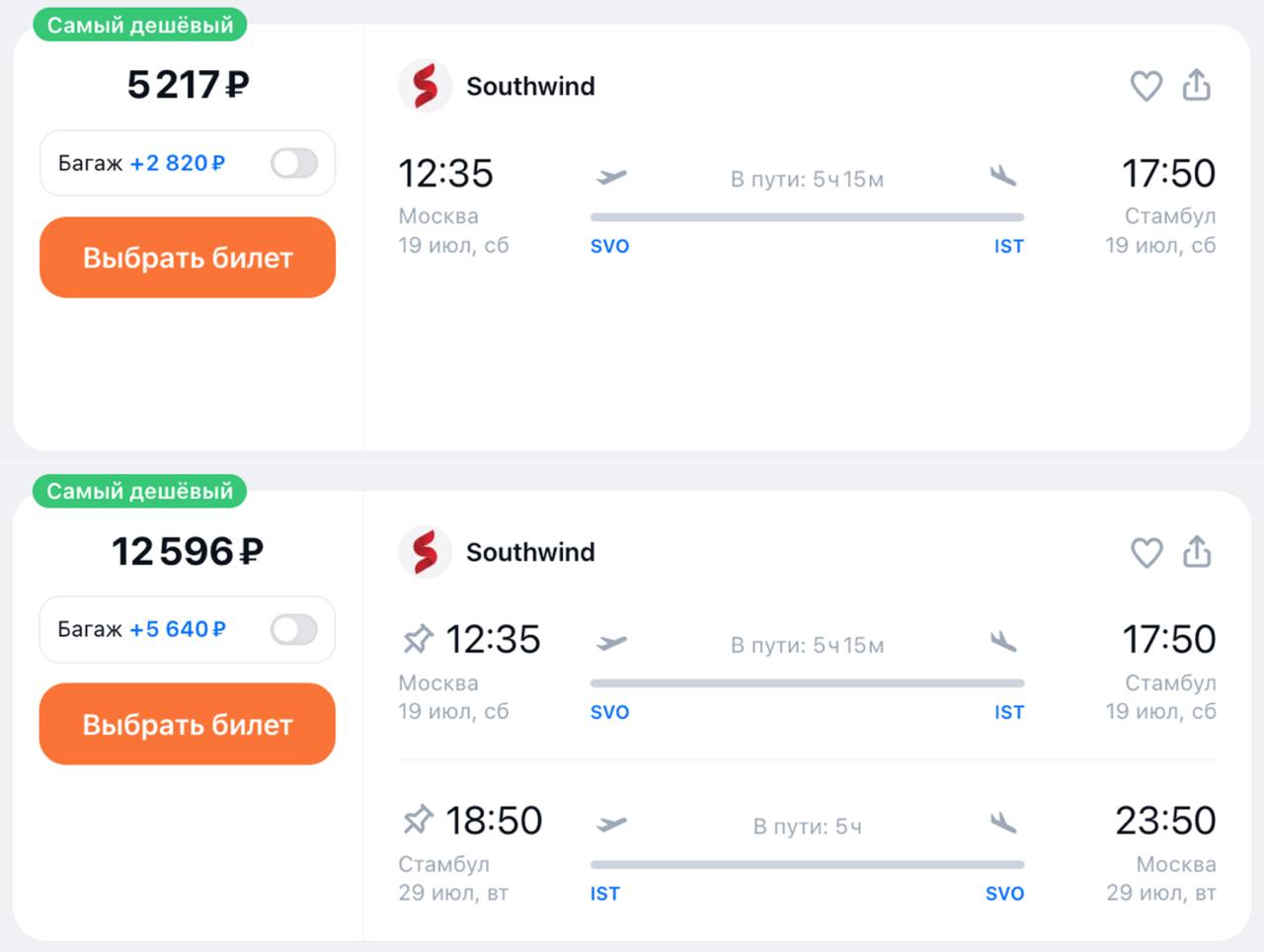Image resolution: width=1264 pixels, height=952 pixels.
Task: Share the 12 596 ₽ round-trip ticket
Action: (1197, 551)
